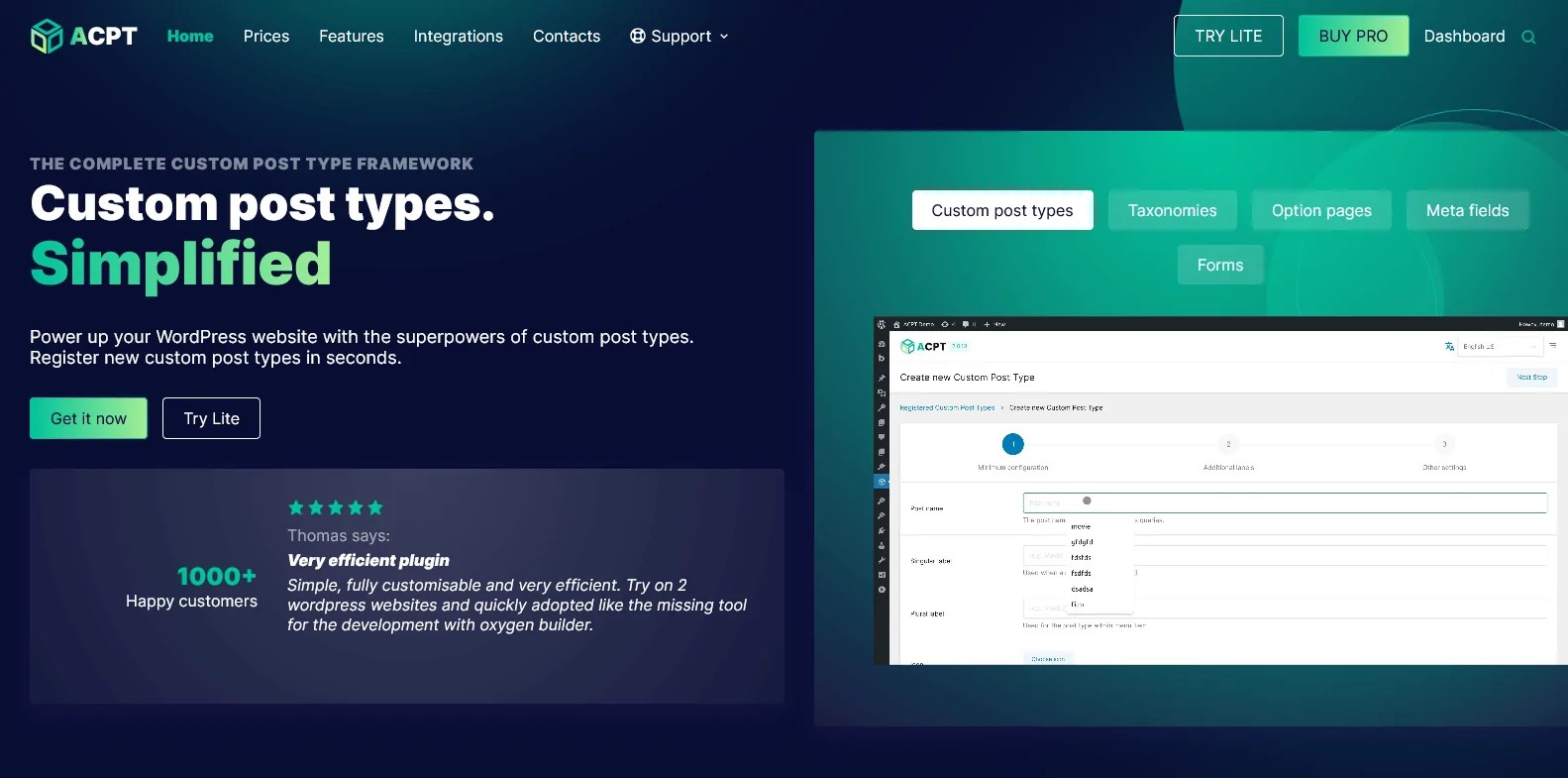1568x778 pixels.
Task: Open the Contacts page
Action: pos(567,36)
